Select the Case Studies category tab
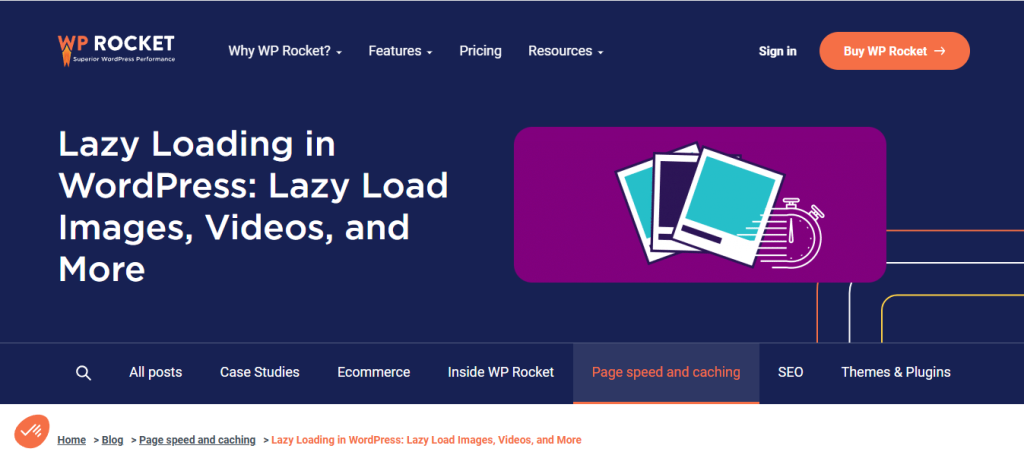The image size is (1024, 455). [x=259, y=373]
